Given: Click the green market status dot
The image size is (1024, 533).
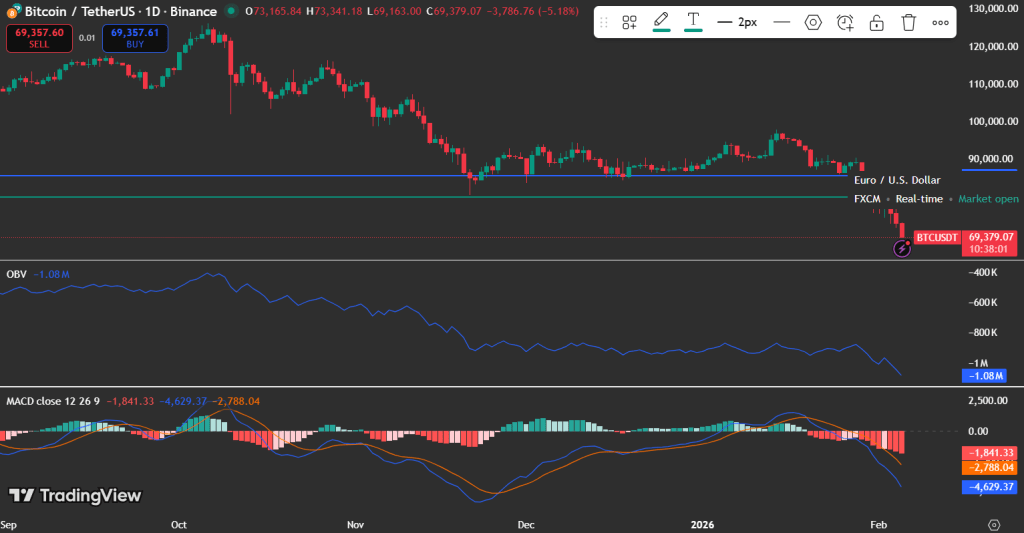Looking at the screenshot, I should pyautogui.click(x=231, y=10).
